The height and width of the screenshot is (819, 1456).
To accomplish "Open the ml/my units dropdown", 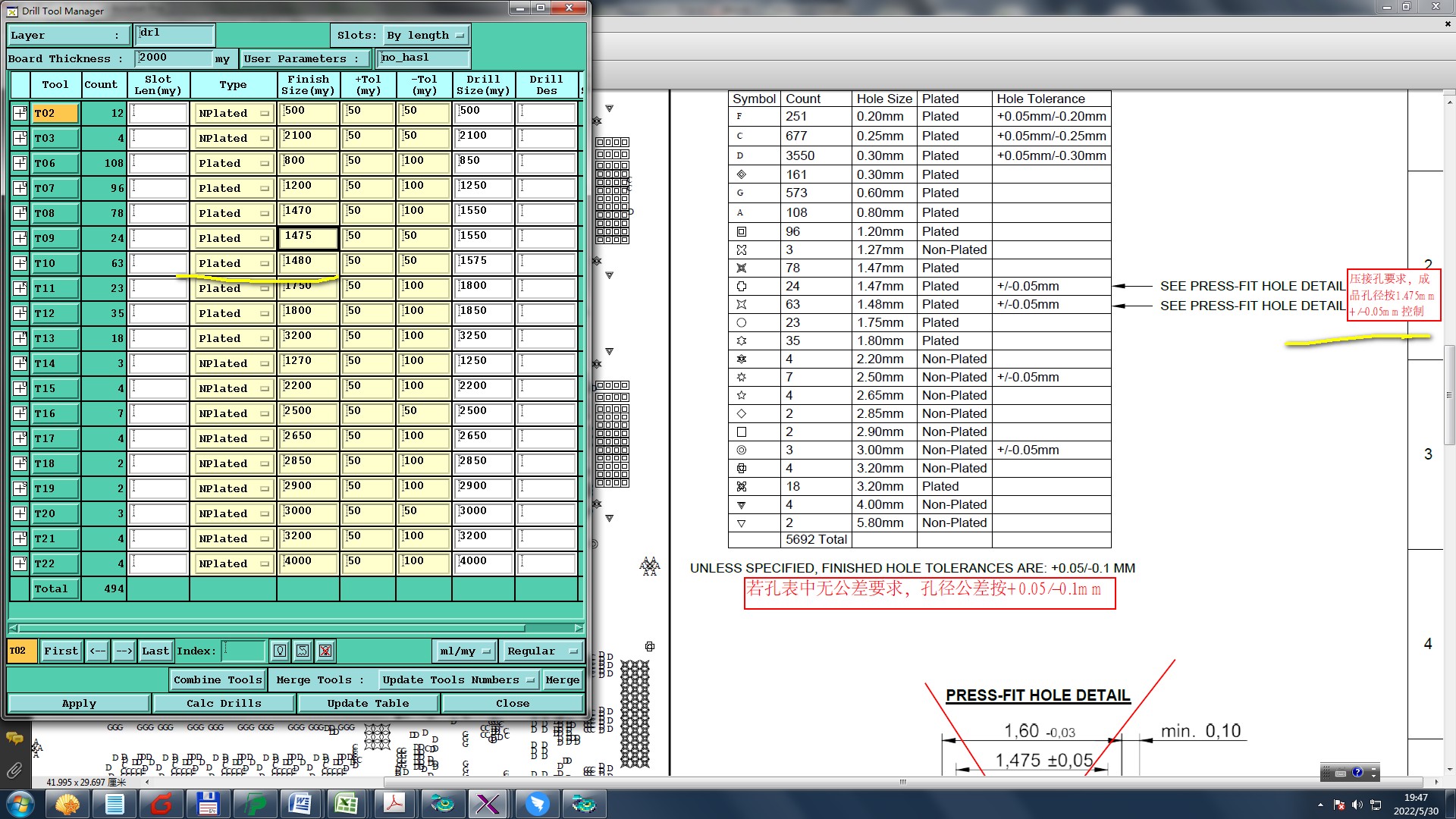I will pyautogui.click(x=464, y=651).
